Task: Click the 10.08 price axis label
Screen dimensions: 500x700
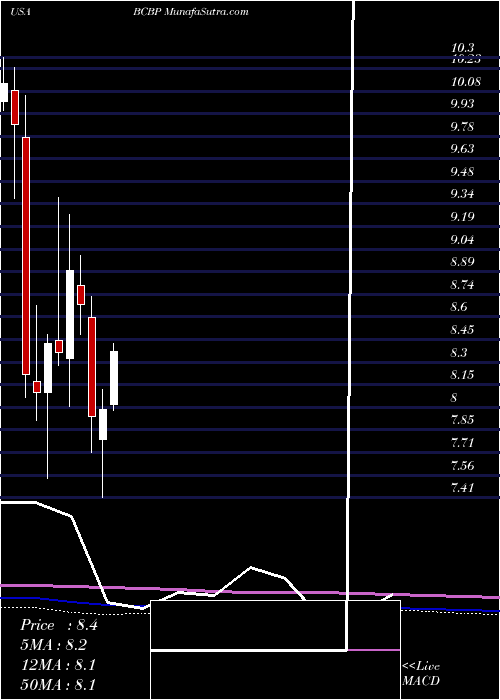Action: 466,82
